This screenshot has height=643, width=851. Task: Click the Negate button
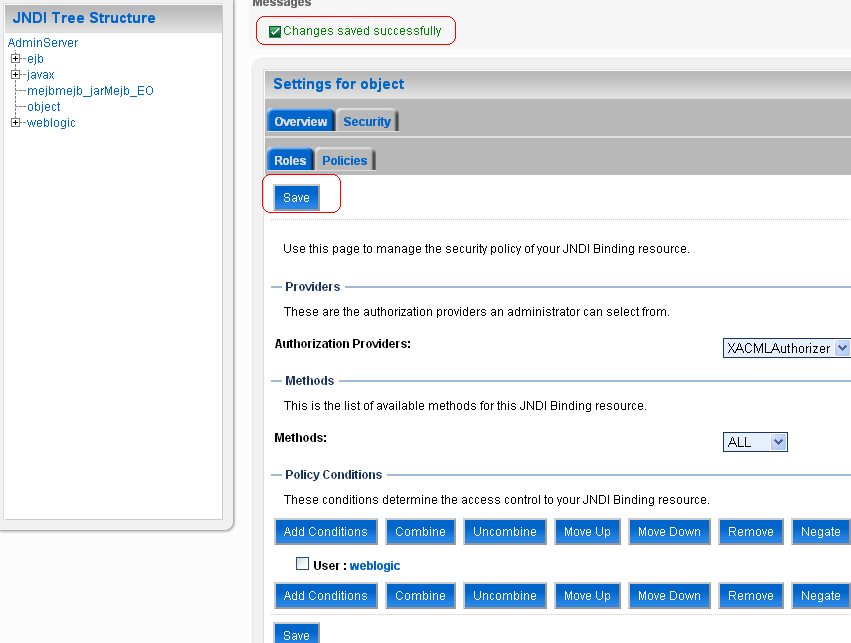click(820, 531)
